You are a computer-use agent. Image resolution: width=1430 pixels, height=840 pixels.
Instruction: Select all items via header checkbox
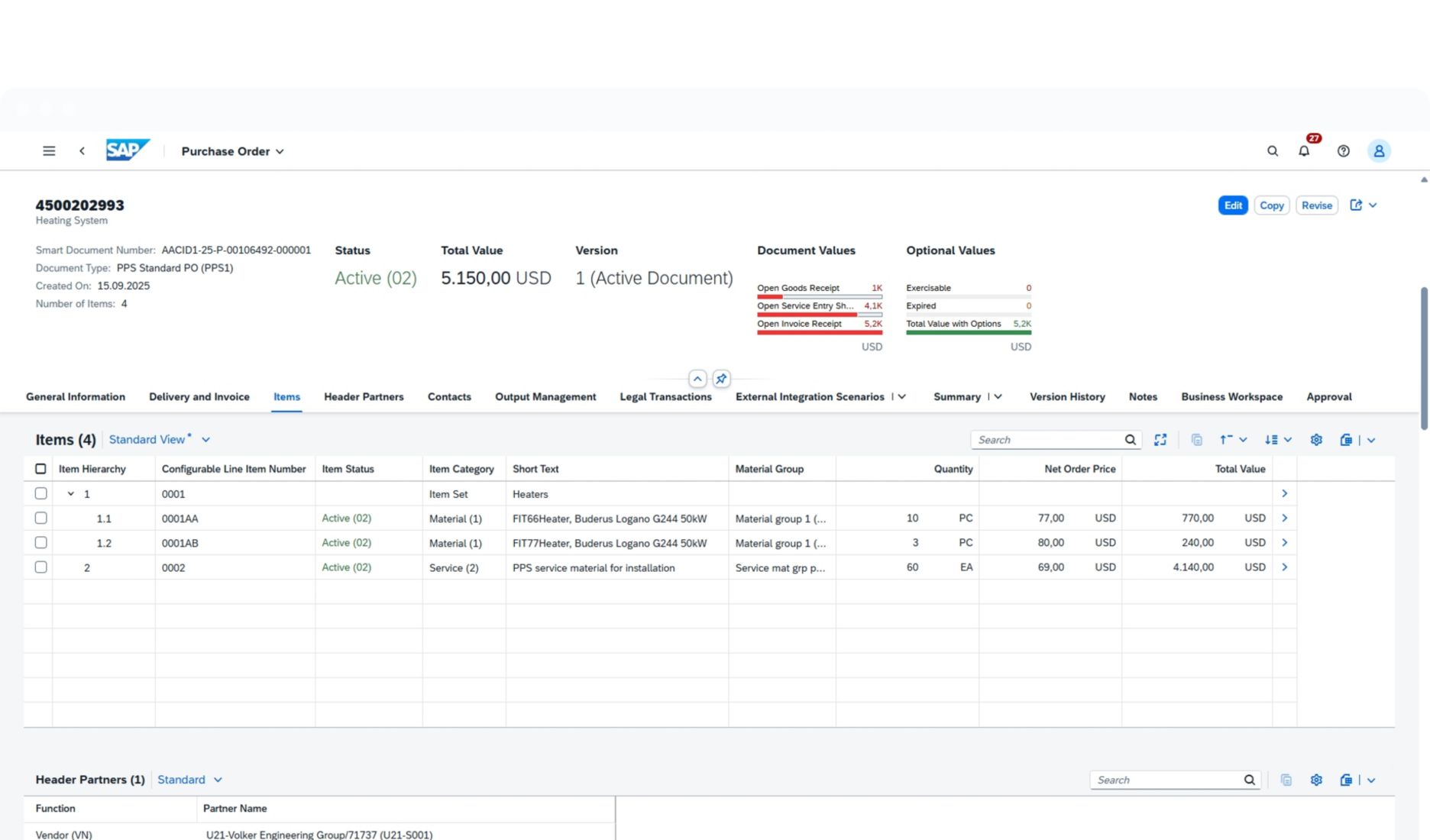tap(40, 468)
